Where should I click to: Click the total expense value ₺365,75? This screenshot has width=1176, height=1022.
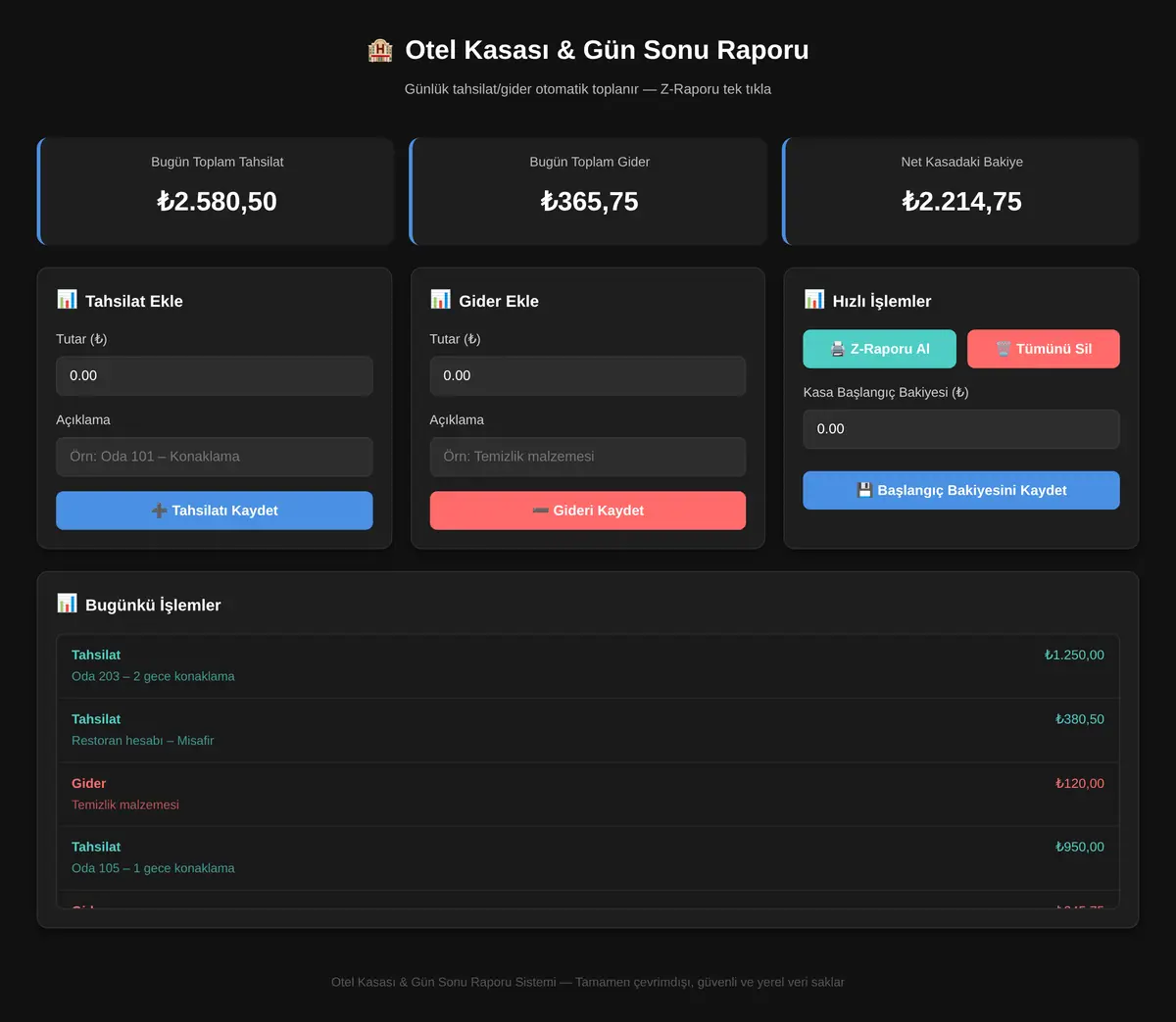click(589, 201)
